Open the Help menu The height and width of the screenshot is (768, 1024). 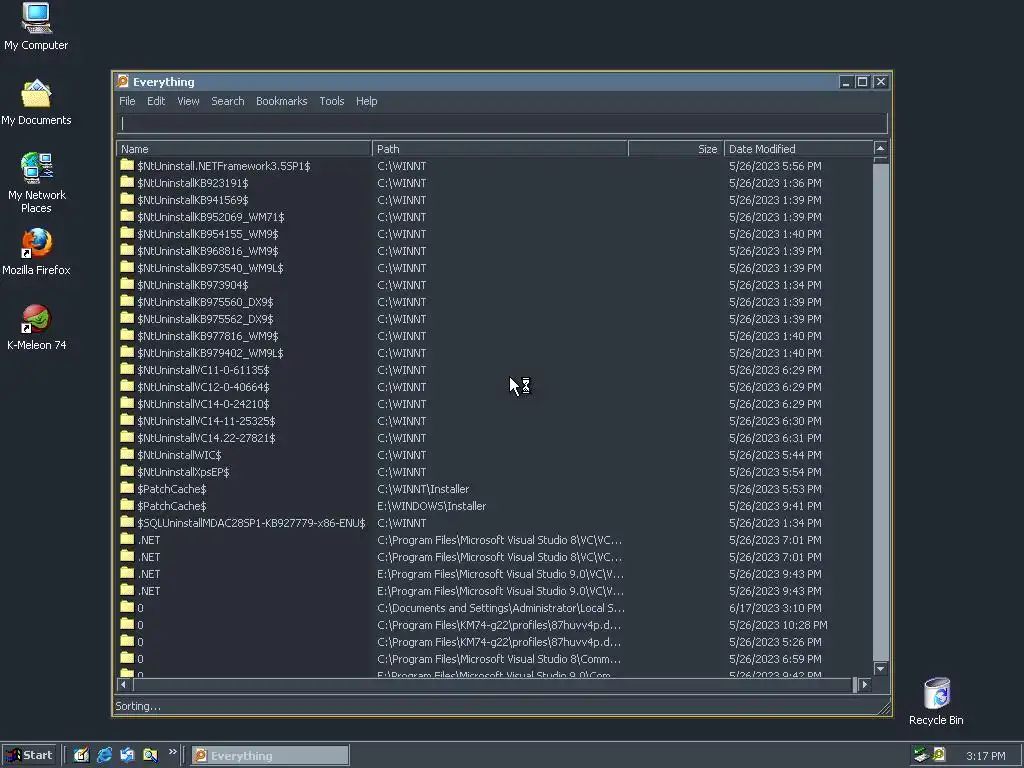coord(366,101)
